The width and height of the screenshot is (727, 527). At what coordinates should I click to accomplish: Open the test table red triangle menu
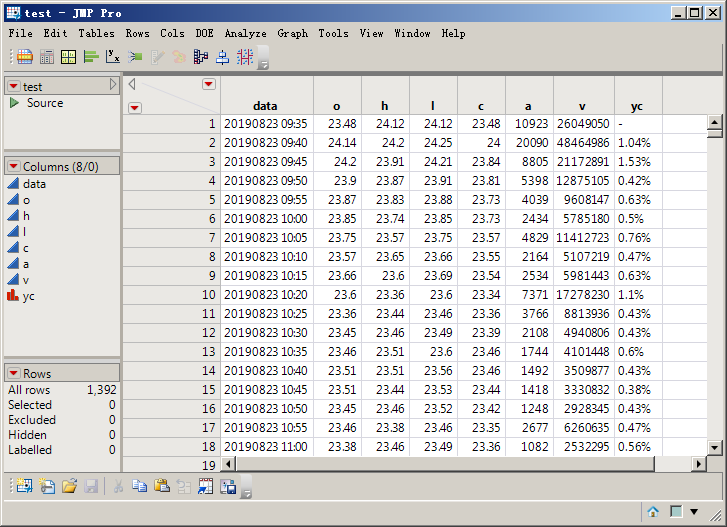pyautogui.click(x=13, y=86)
